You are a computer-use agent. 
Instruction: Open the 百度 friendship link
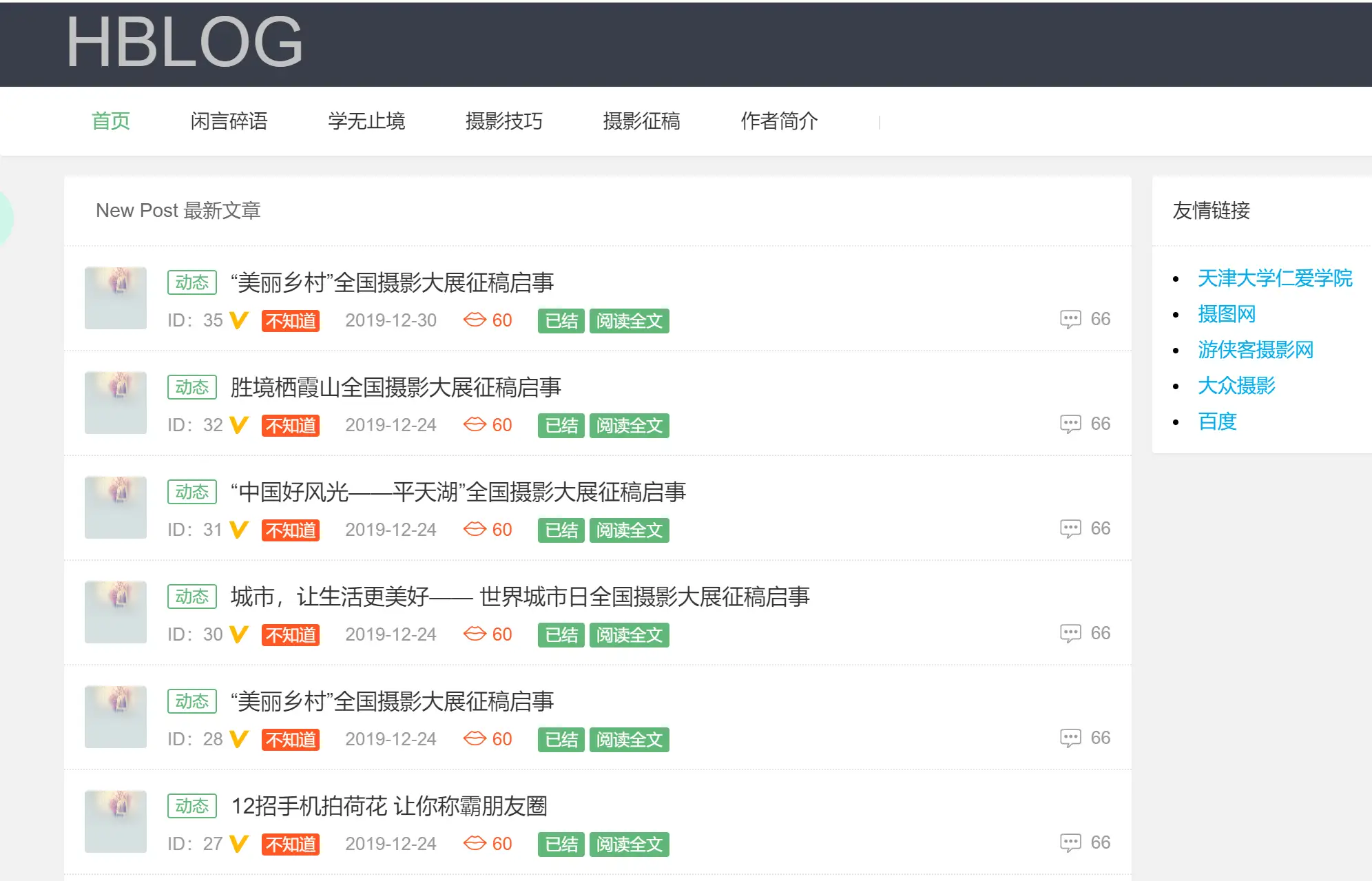point(1216,421)
